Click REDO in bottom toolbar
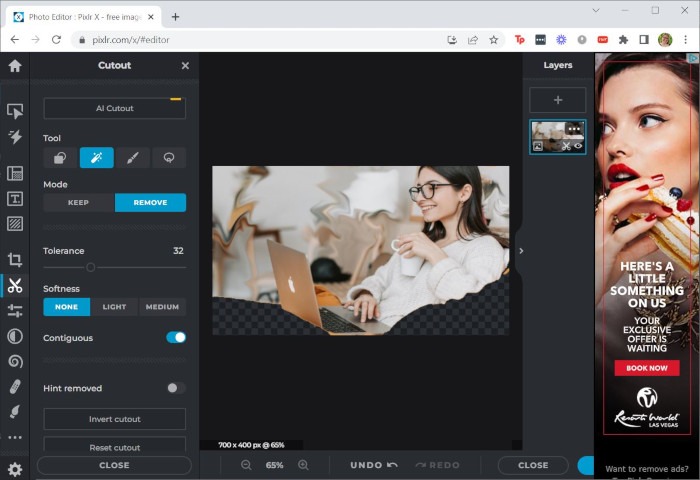Viewport: 700px width, 480px height. (437, 465)
